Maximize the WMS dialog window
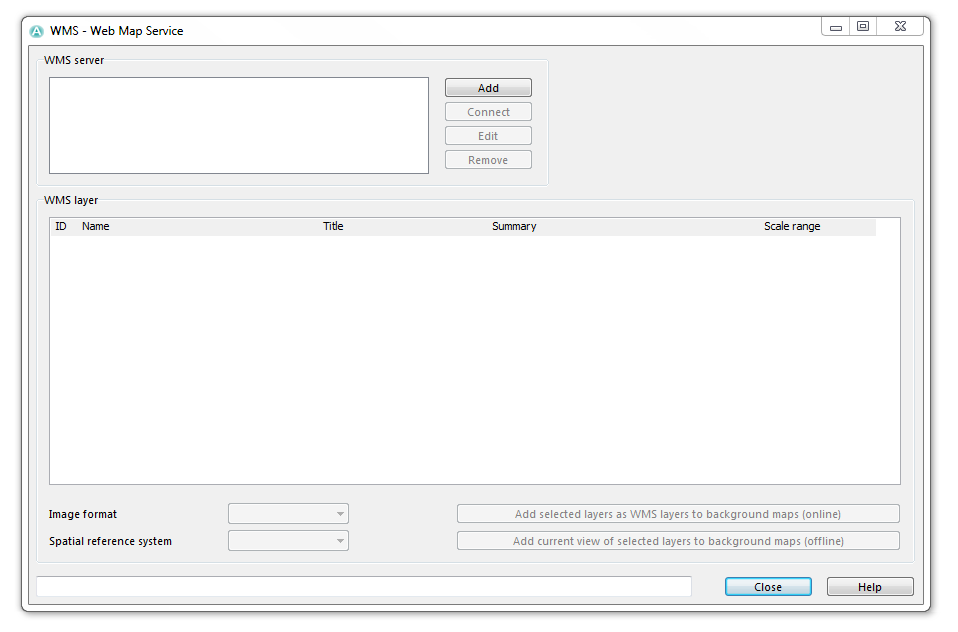The image size is (958, 632). 863,27
